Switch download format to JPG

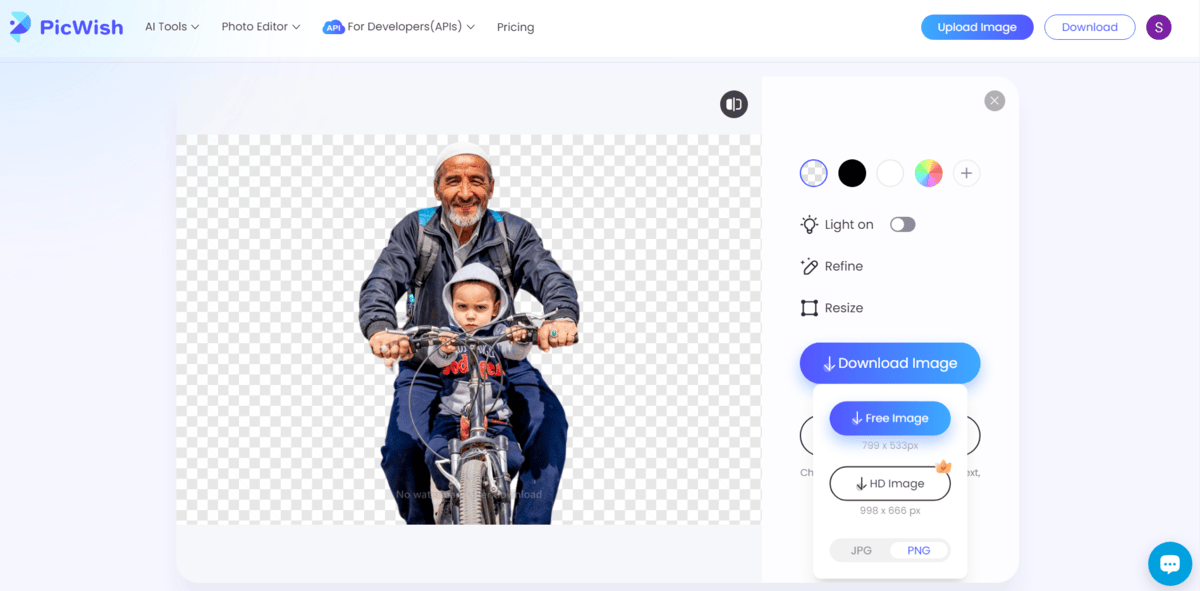(860, 550)
